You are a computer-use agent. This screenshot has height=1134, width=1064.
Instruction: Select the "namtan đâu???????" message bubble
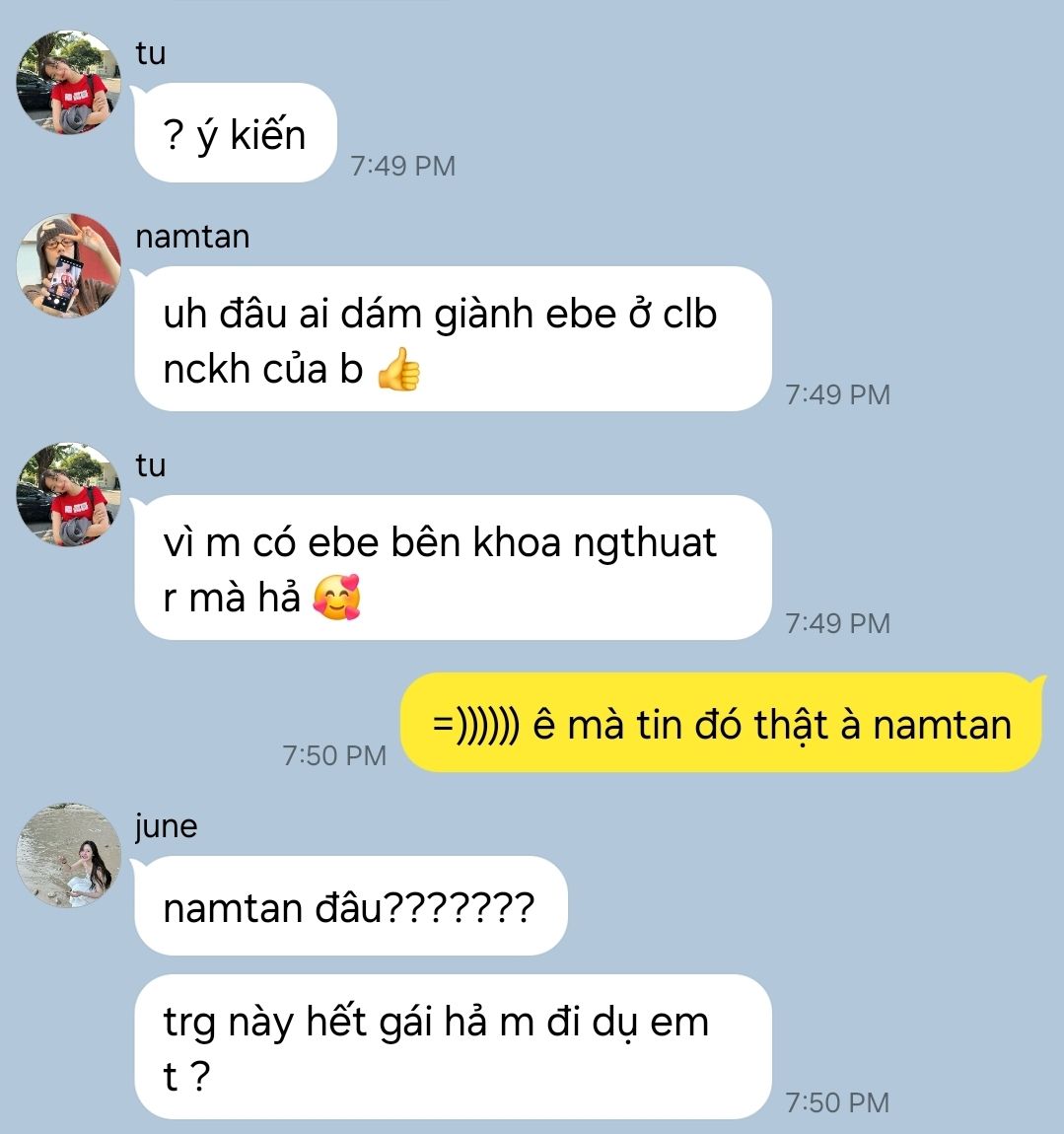point(351,905)
